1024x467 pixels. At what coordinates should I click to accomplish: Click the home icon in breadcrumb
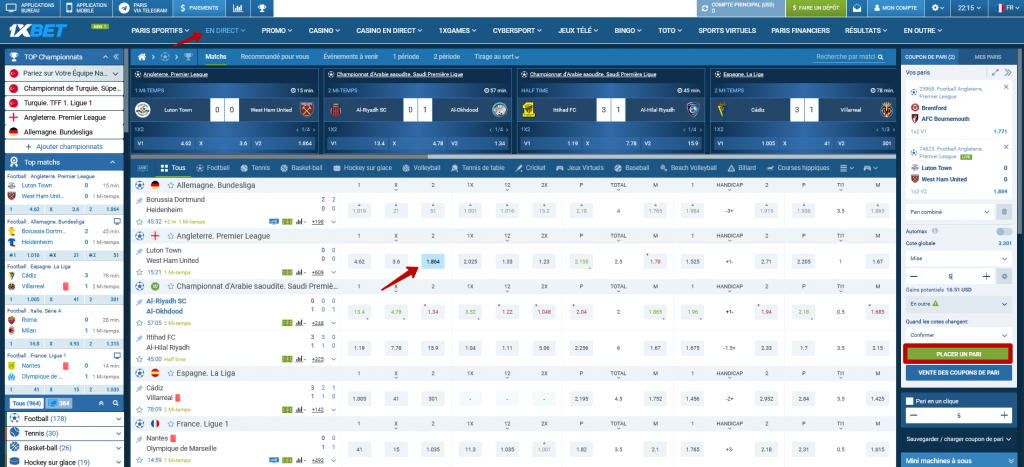point(151,56)
